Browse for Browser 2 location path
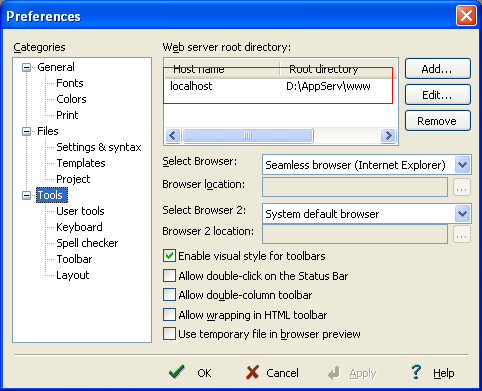Viewport: 482px width, 391px height. 462,234
